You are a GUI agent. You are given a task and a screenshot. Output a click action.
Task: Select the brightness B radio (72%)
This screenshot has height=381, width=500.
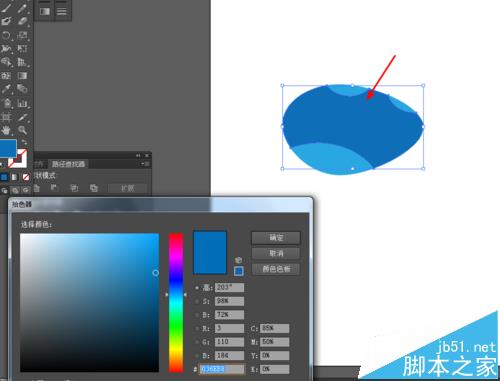coord(197,315)
